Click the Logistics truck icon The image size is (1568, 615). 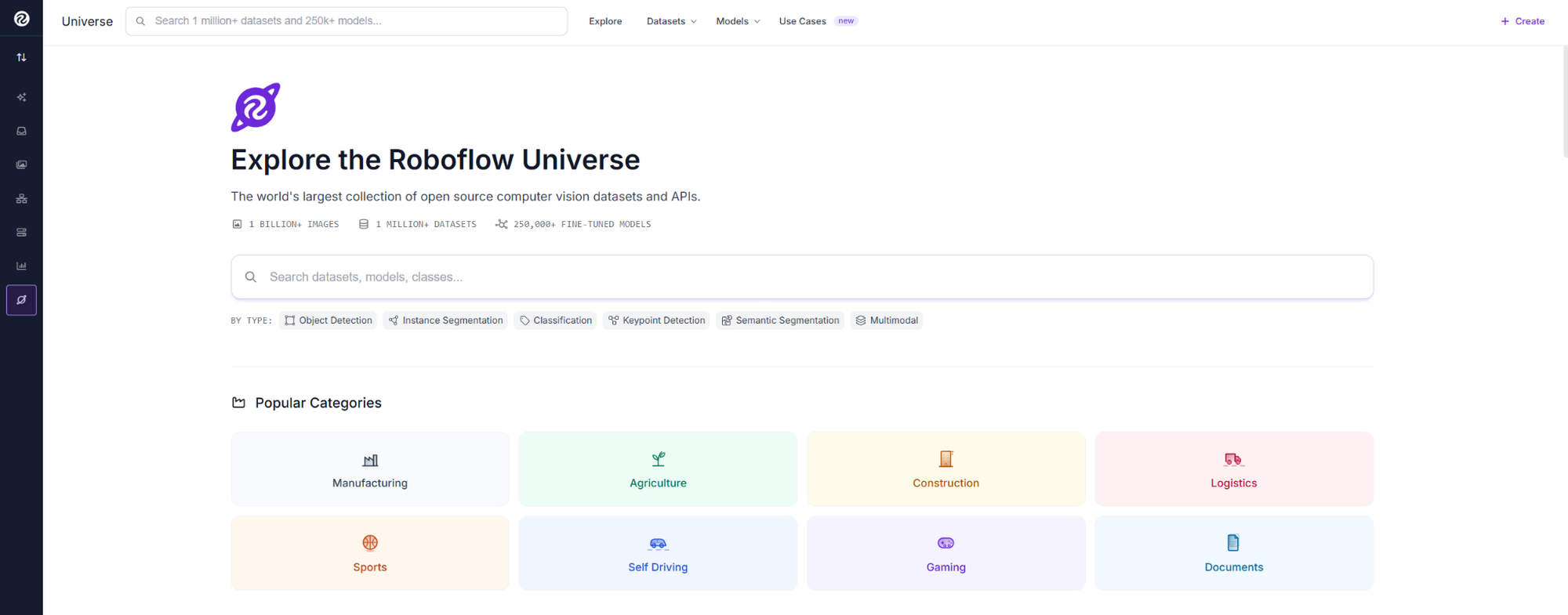pyautogui.click(x=1234, y=460)
